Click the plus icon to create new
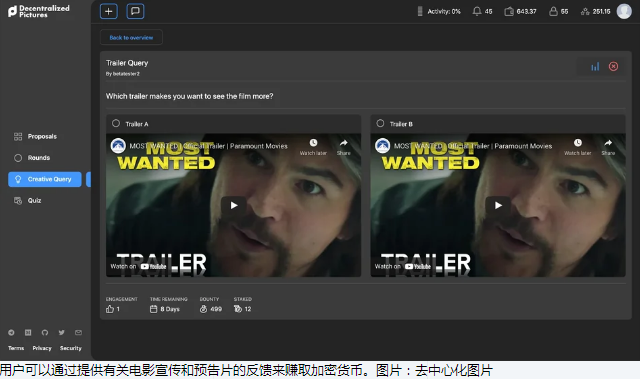The image size is (640, 379). point(109,11)
